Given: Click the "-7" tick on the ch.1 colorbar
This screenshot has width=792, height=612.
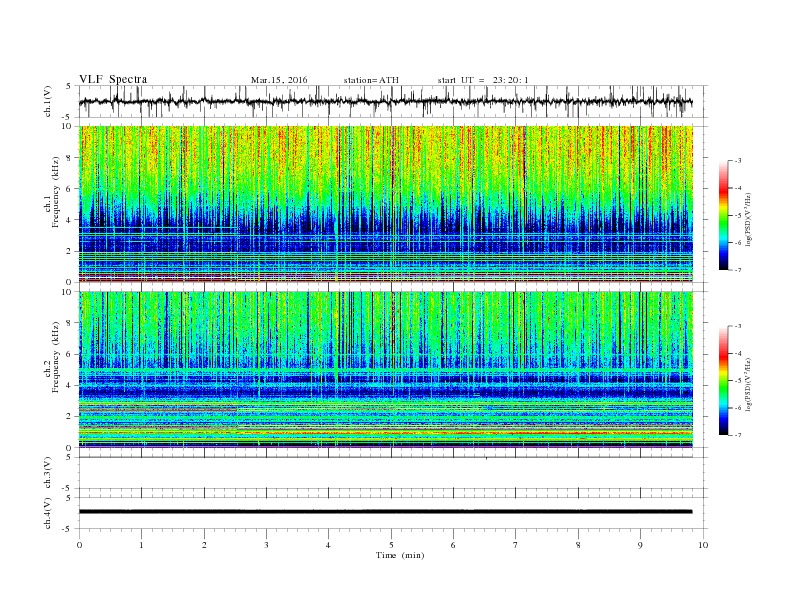Looking at the screenshot, I should point(737,270).
